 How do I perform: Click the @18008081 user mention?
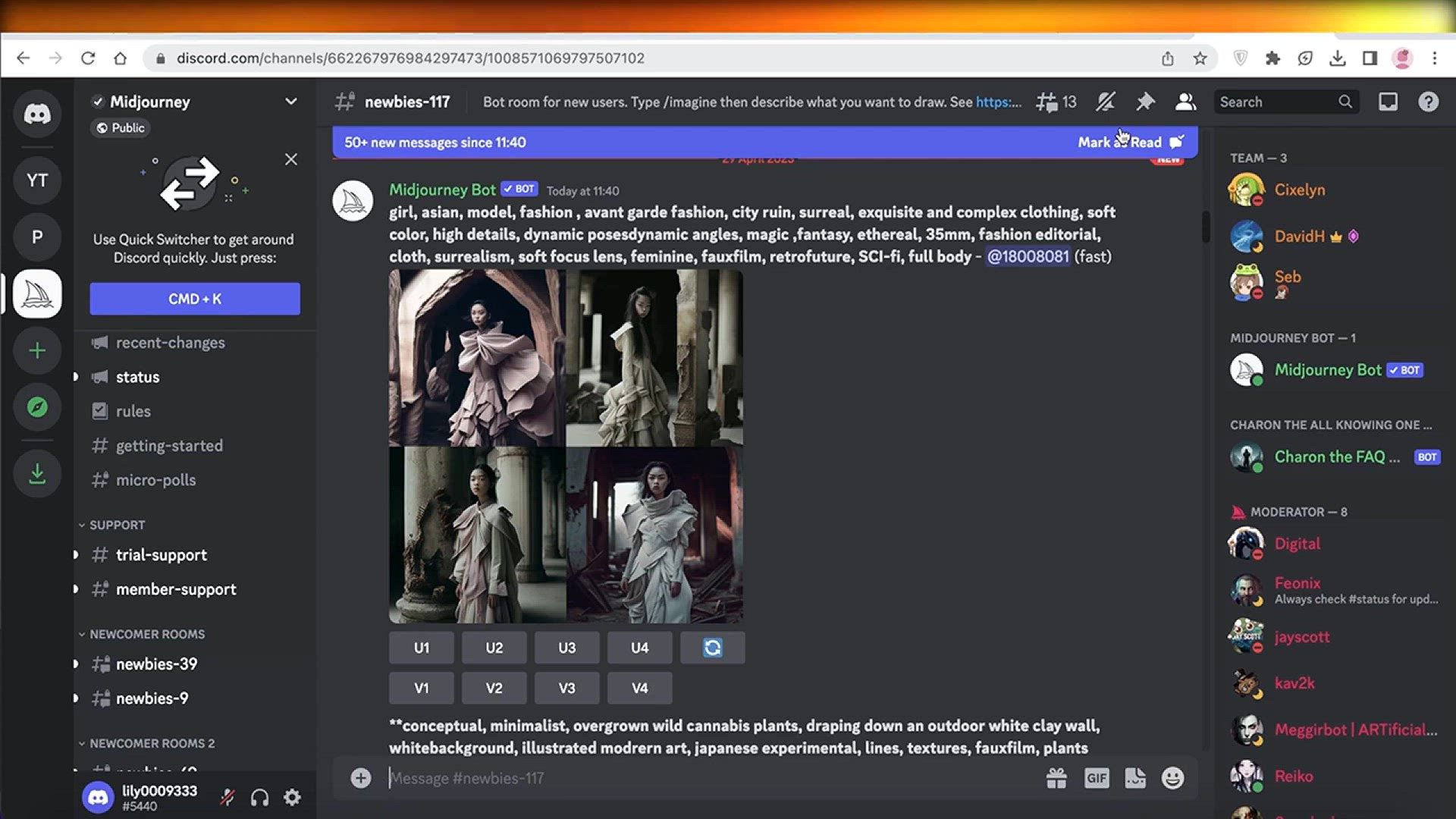(x=1028, y=256)
